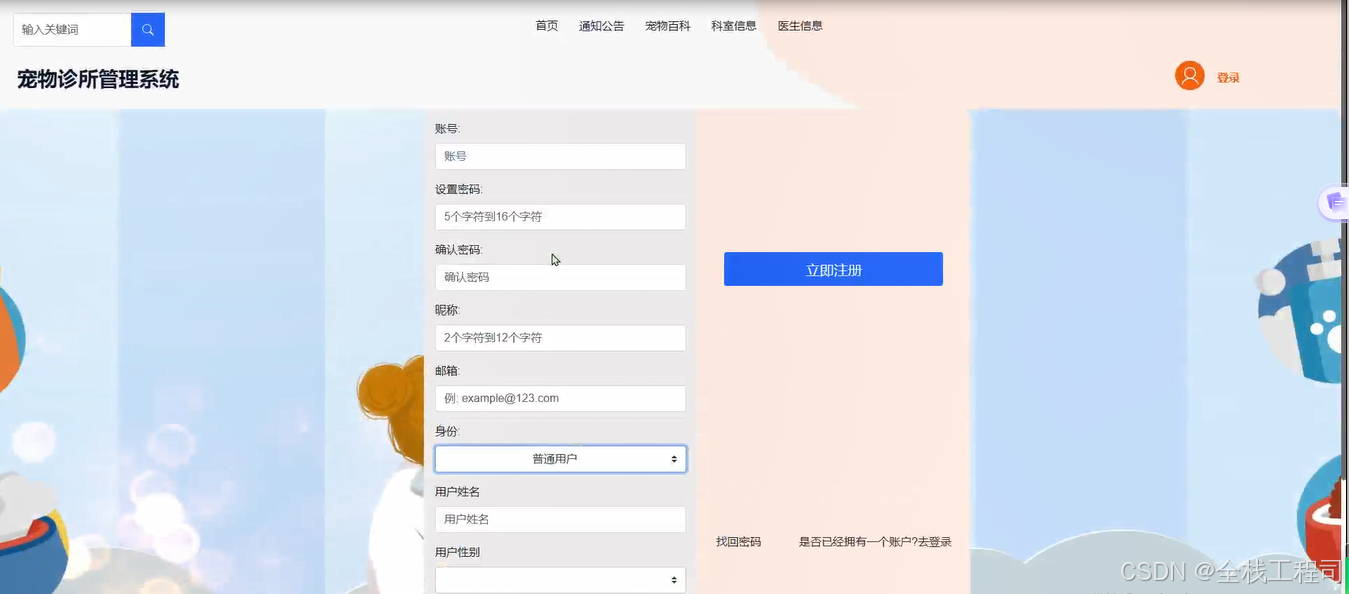The image size is (1349, 594).
Task: Click into the 账号 input field
Action: click(x=560, y=156)
